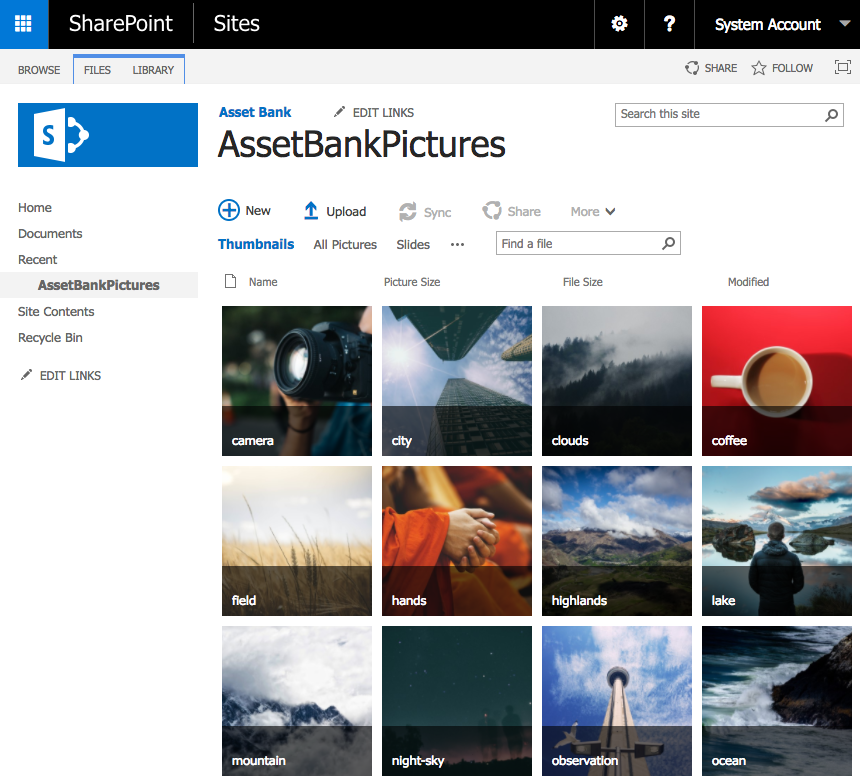Open the More actions dropdown
The height and width of the screenshot is (782, 860).
[592, 211]
